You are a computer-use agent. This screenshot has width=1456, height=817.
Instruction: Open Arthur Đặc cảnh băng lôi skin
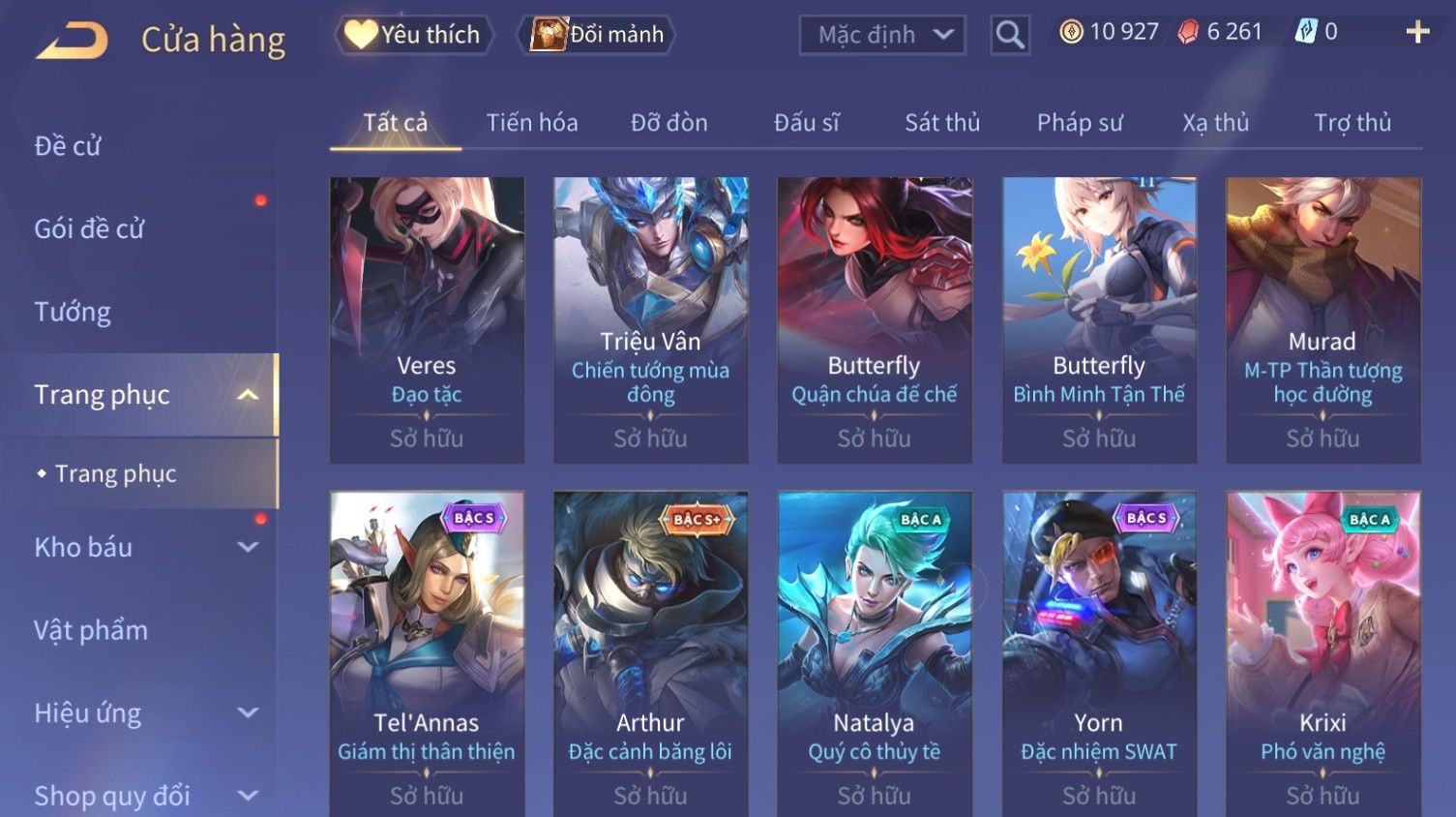[x=650, y=654]
